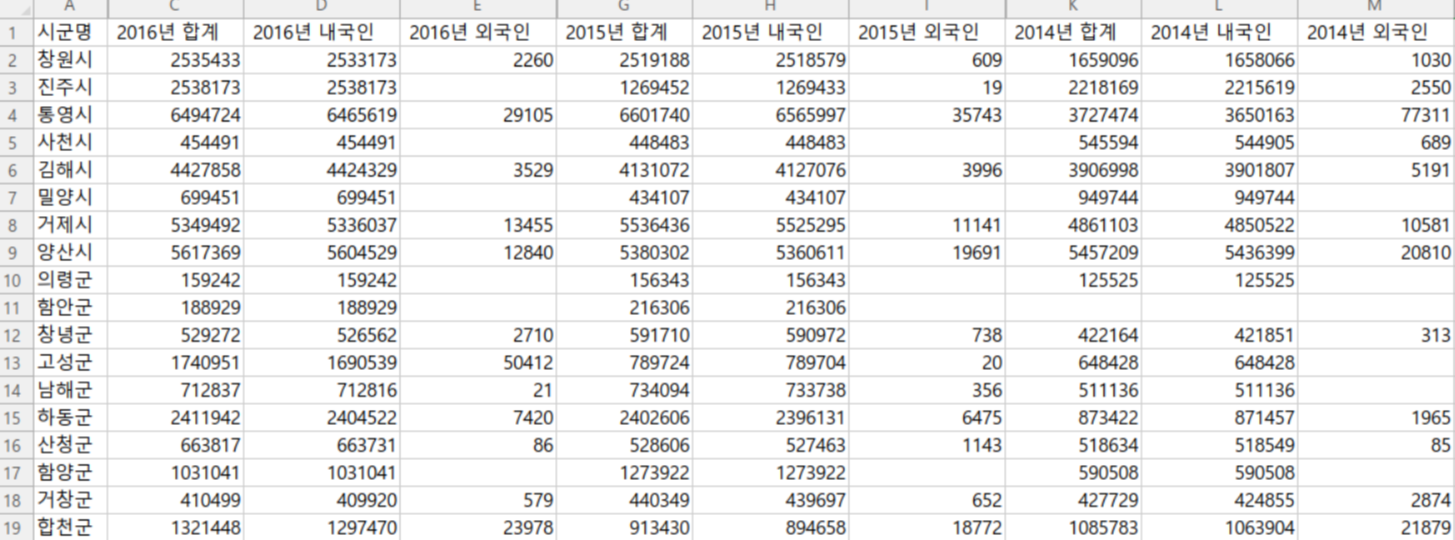This screenshot has width=1455, height=540.
Task: Select the 통영시 cell
Action: [69, 114]
